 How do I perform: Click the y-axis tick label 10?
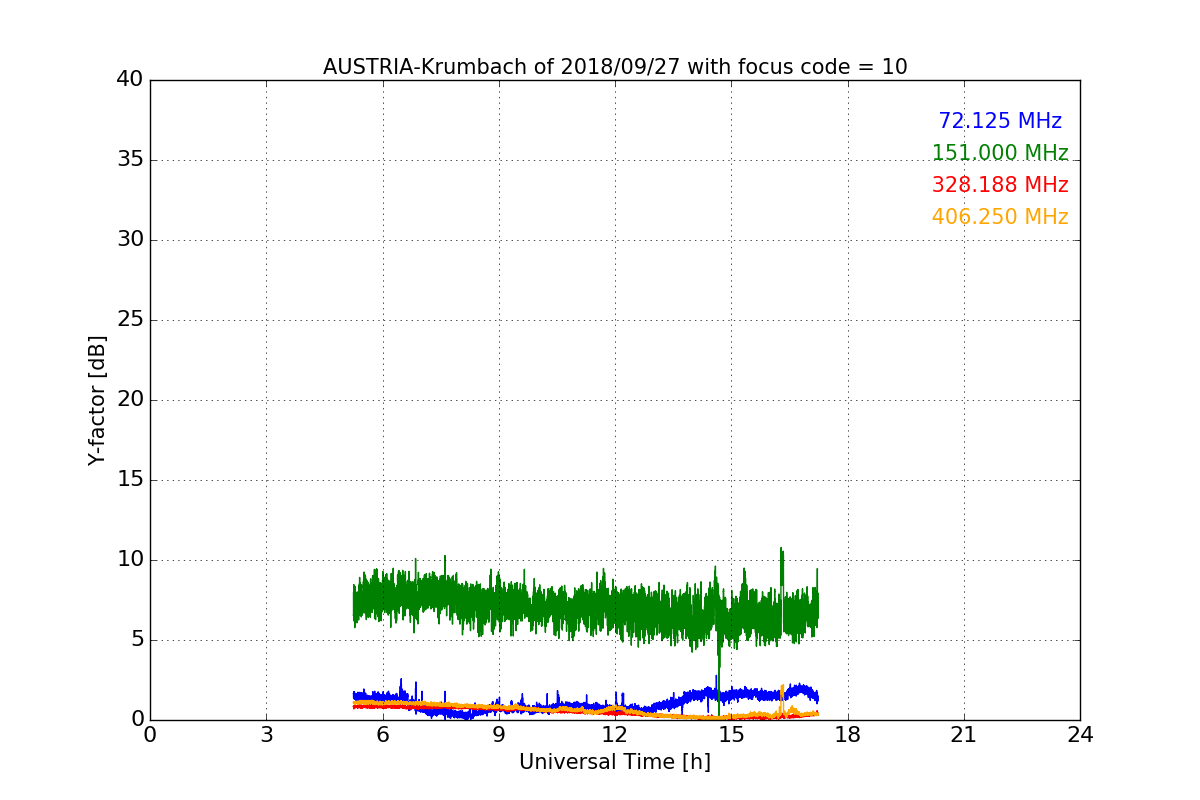click(x=130, y=560)
